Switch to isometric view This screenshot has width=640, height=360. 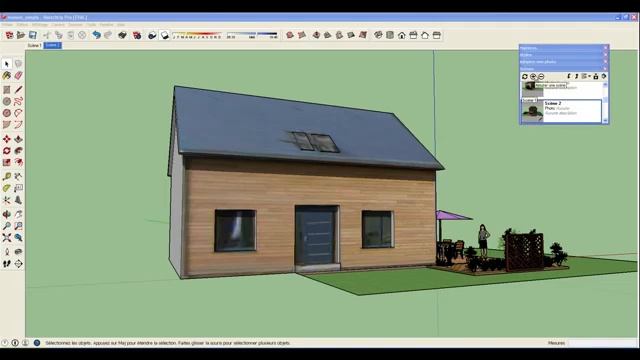pyautogui.click(x=378, y=35)
